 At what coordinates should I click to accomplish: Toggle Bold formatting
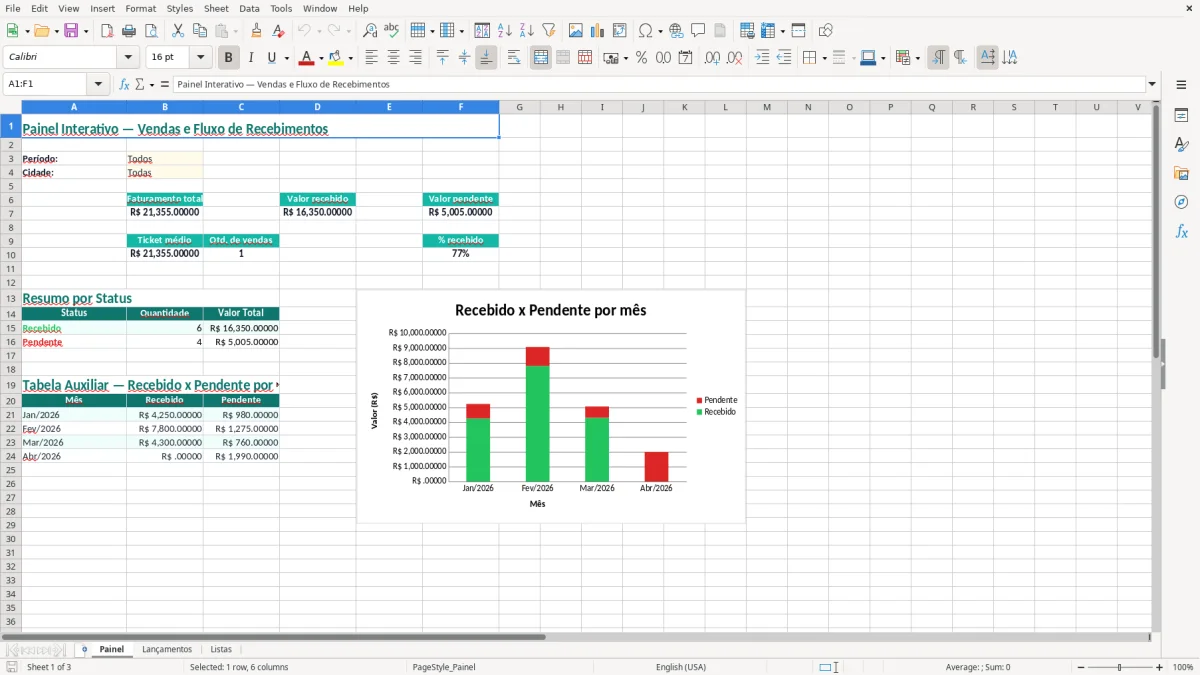(229, 58)
